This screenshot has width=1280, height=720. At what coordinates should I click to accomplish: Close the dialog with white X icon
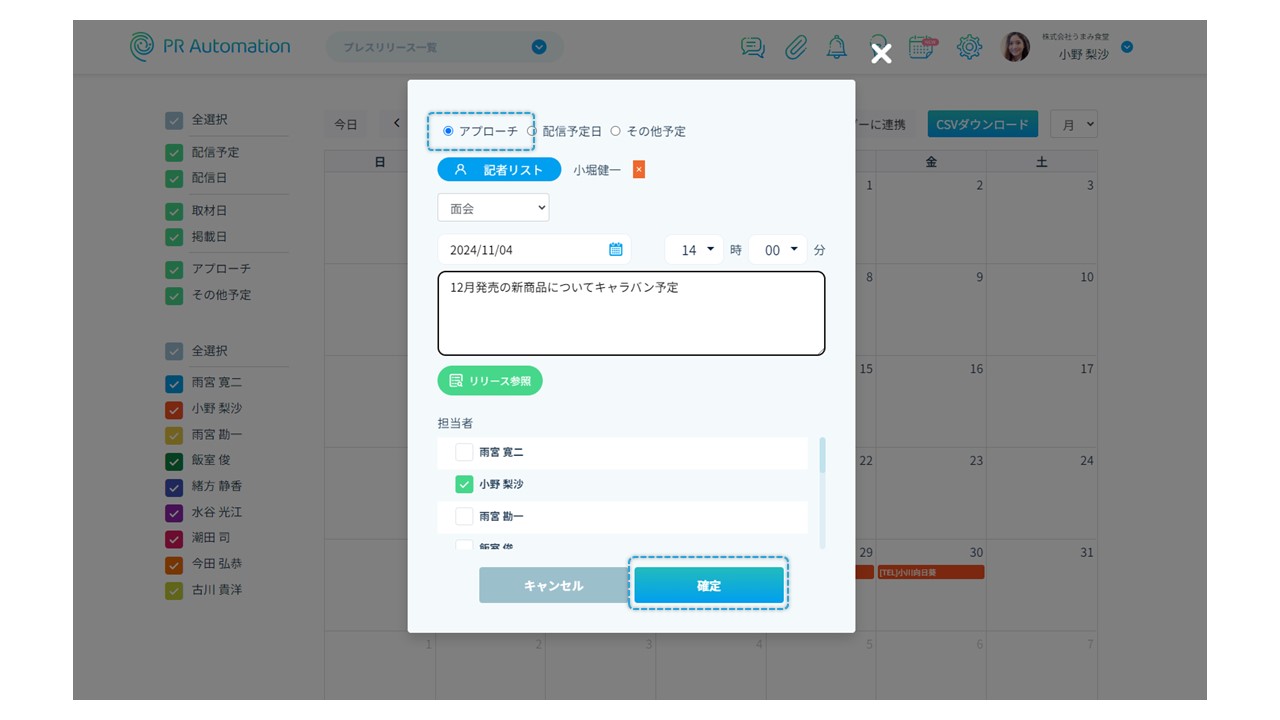coord(880,54)
